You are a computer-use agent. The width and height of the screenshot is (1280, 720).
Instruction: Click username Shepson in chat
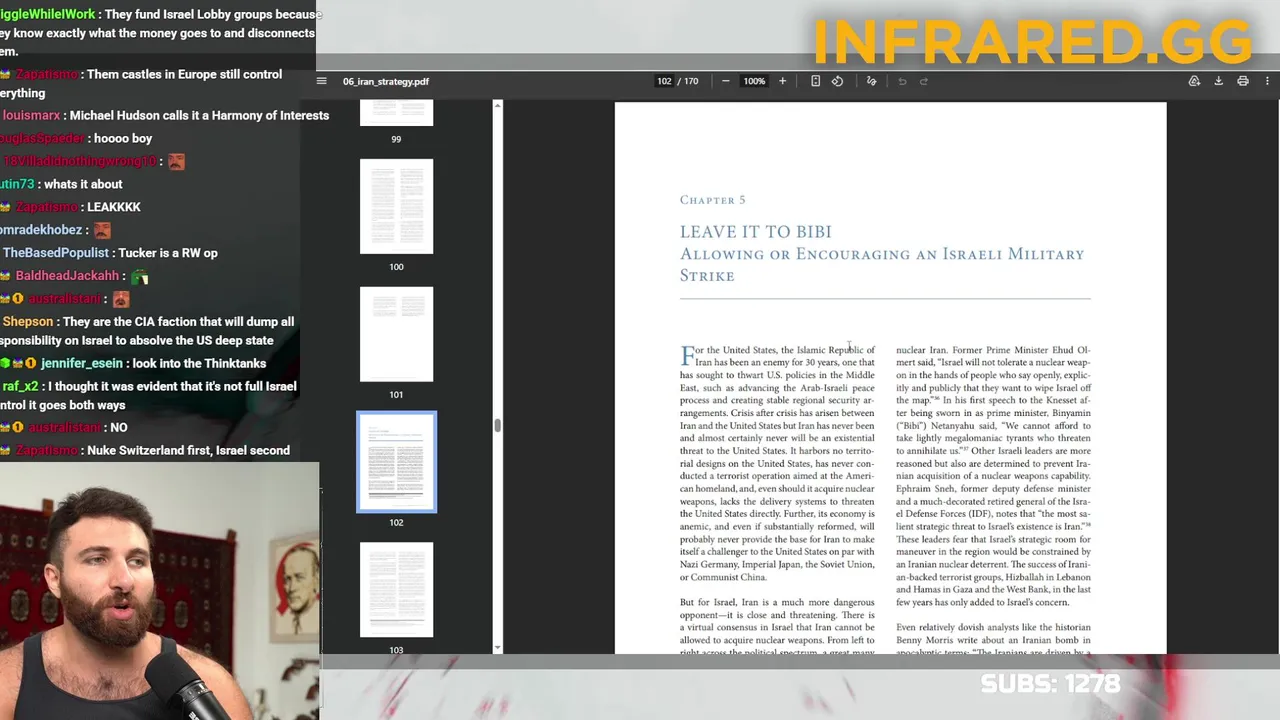point(27,322)
